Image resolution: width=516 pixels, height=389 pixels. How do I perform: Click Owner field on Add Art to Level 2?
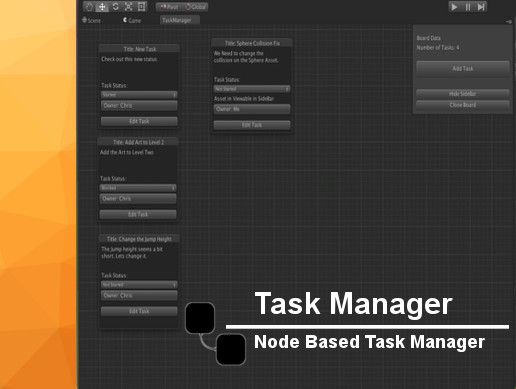[x=138, y=199]
